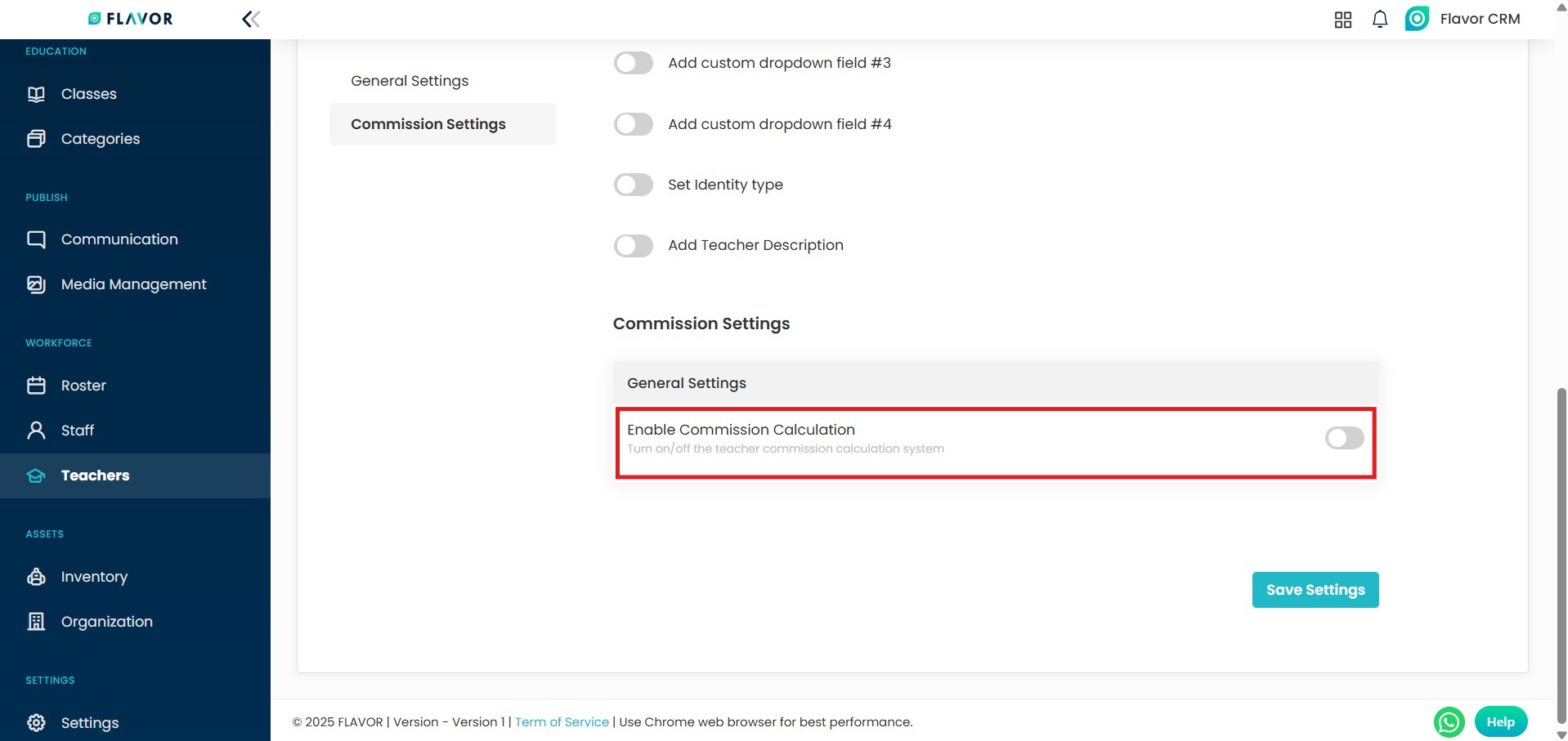1568x741 pixels.
Task: Open Classes from the sidebar
Action: coord(88,94)
